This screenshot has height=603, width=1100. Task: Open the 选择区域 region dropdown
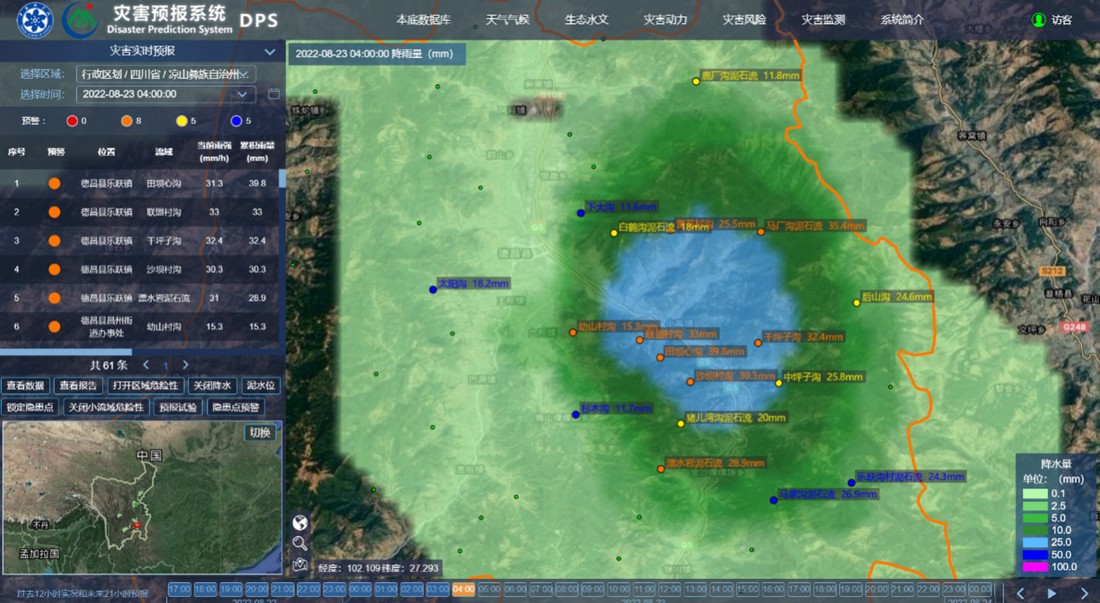coord(166,74)
